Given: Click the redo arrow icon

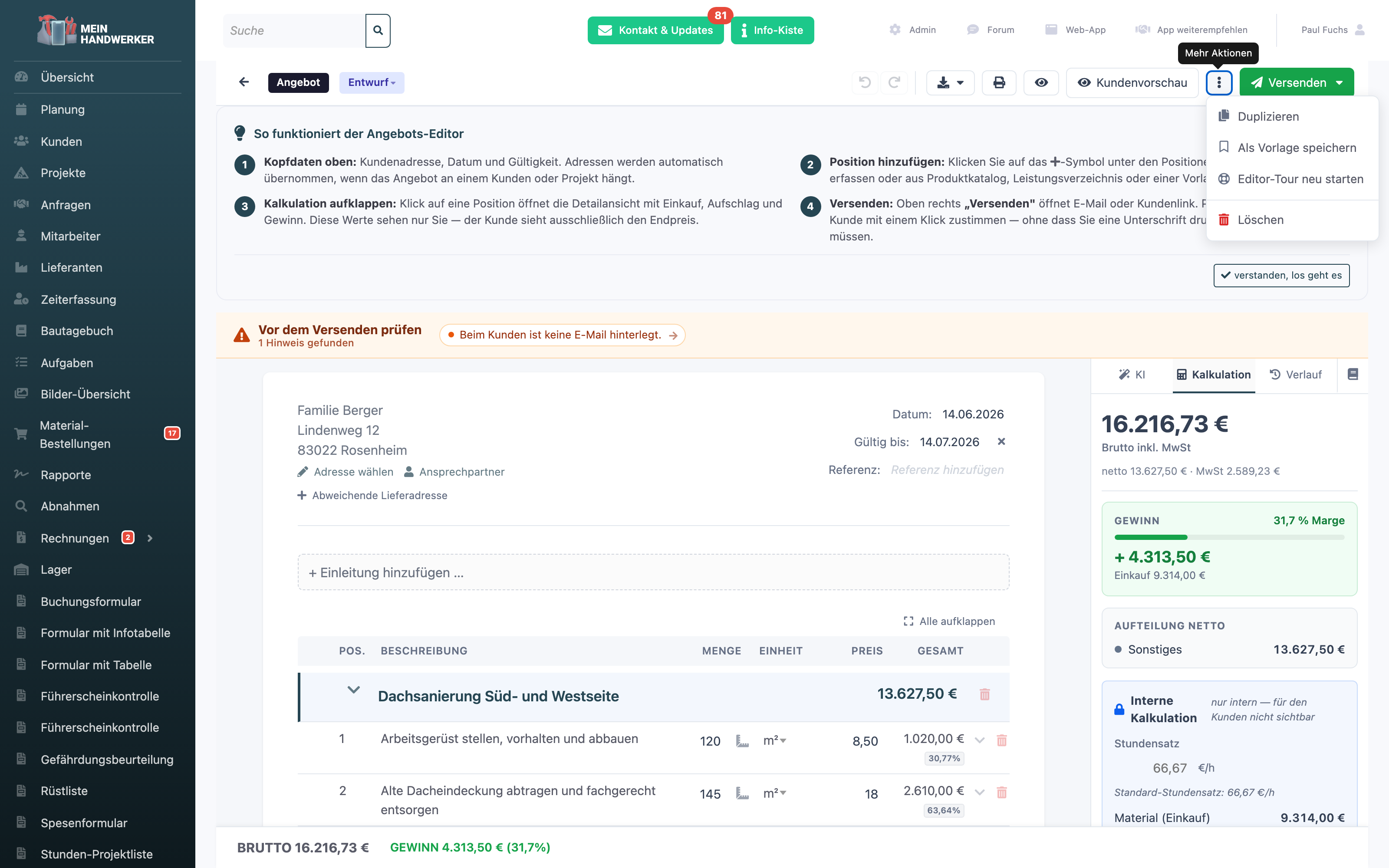Looking at the screenshot, I should point(894,82).
